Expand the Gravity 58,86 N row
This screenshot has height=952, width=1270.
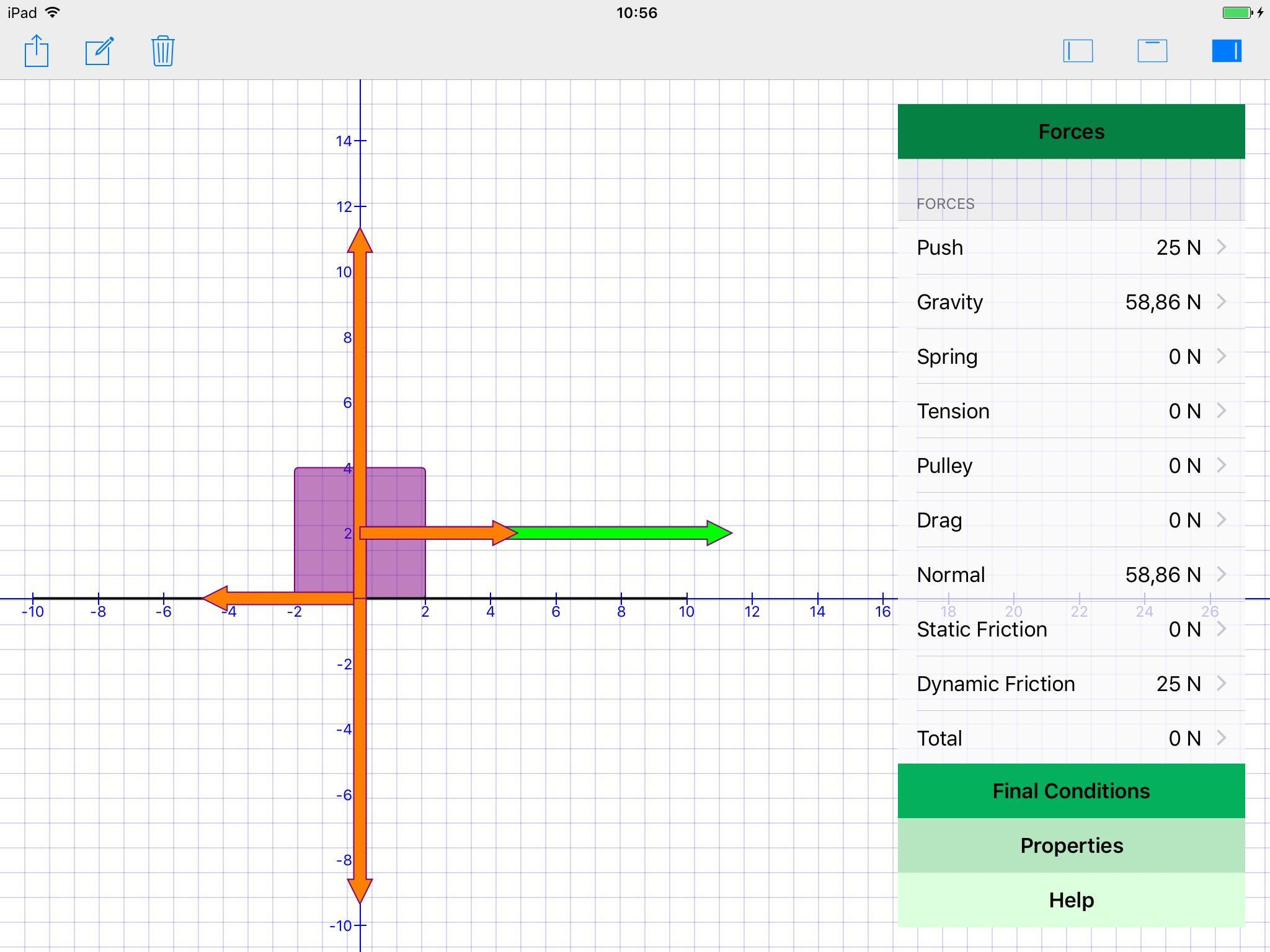[1071, 302]
